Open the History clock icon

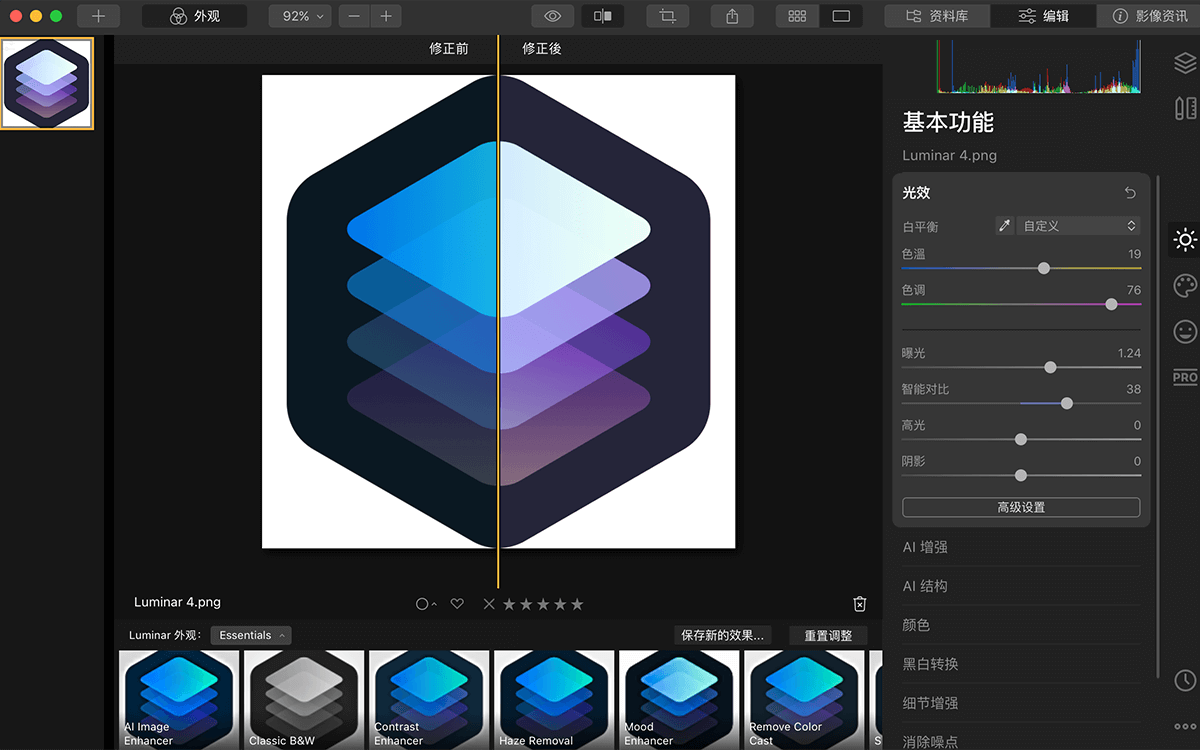pyautogui.click(x=1185, y=680)
